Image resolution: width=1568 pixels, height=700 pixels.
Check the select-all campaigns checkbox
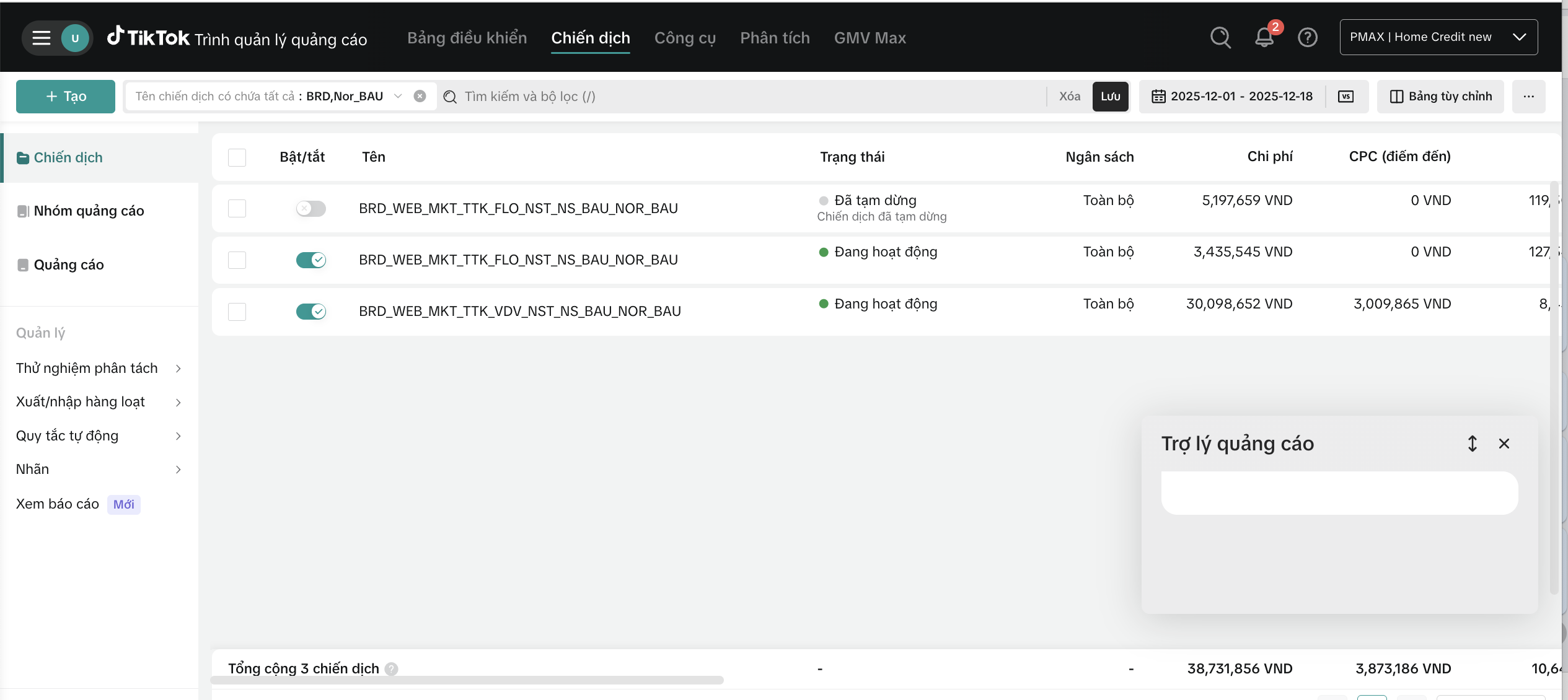pos(237,157)
